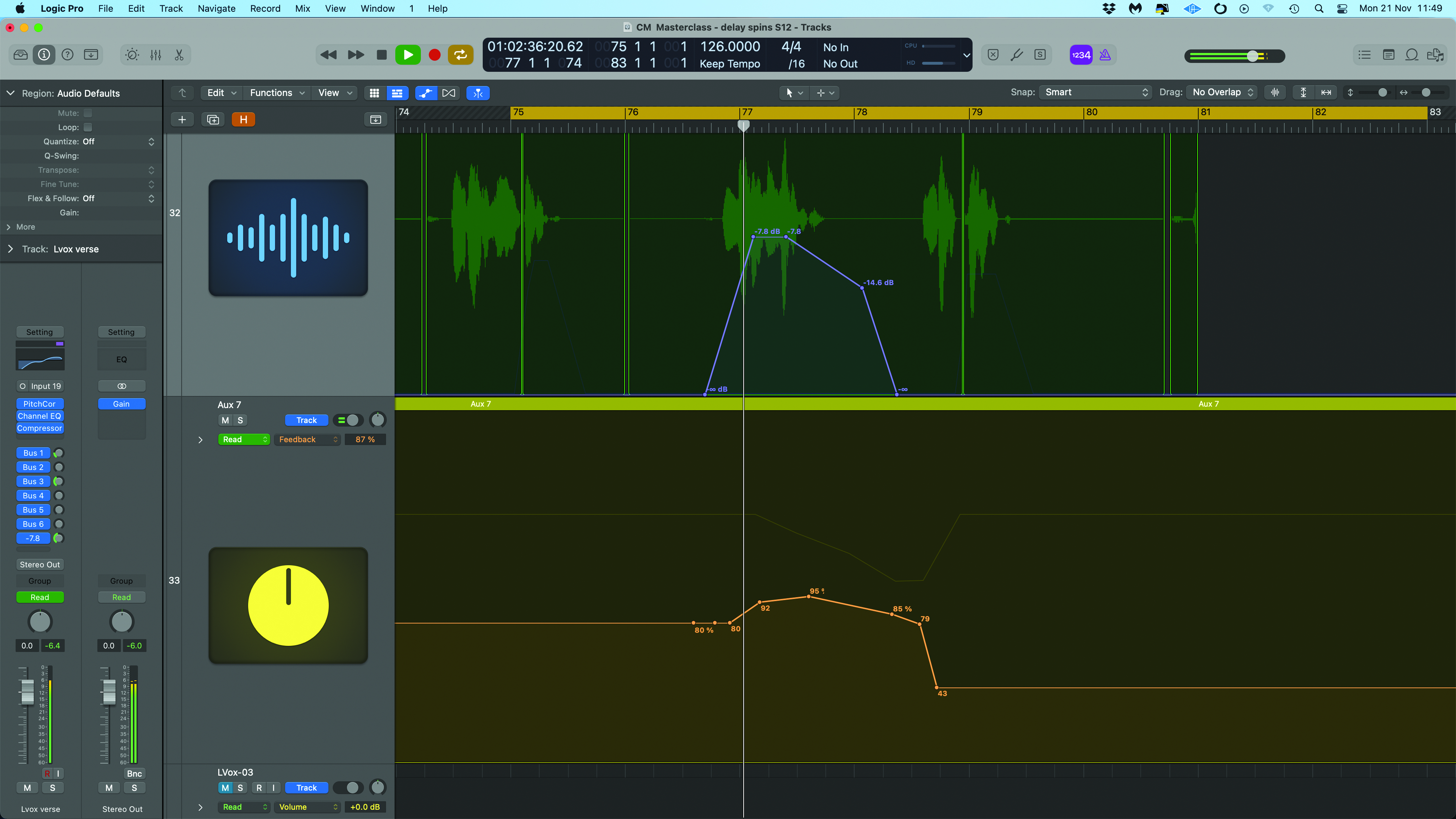Open the Mix menu
This screenshot has width=1456, height=819.
click(303, 9)
